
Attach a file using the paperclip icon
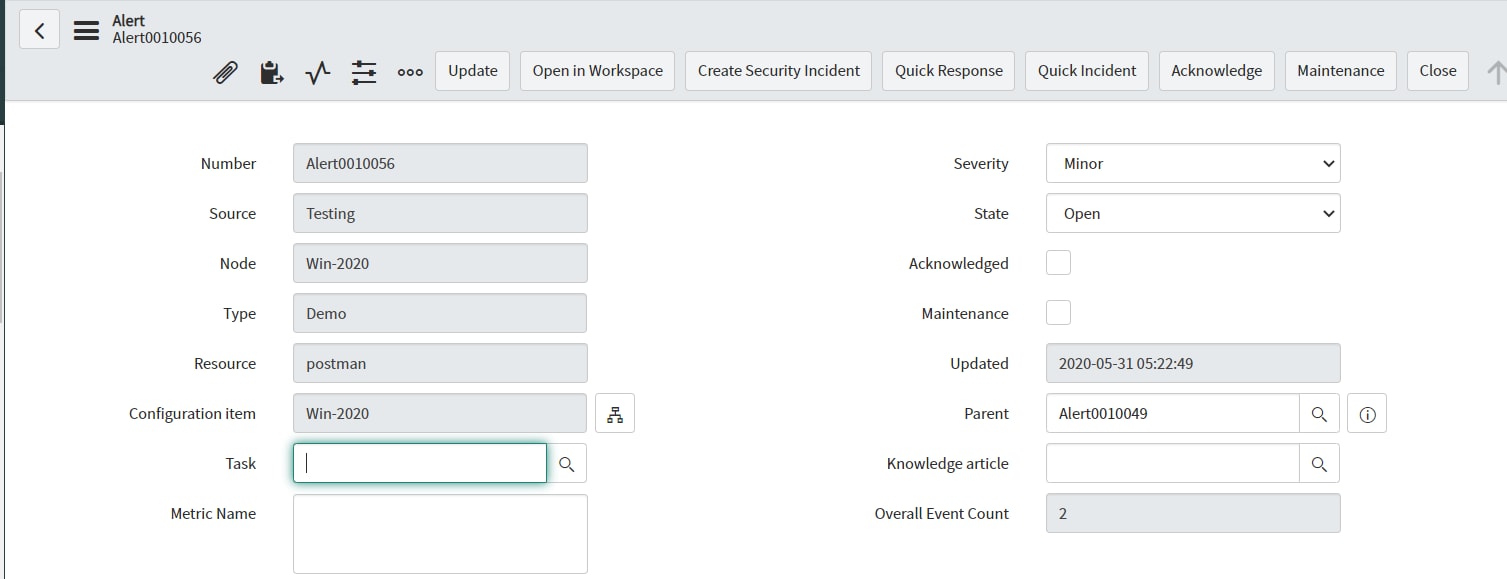[225, 71]
